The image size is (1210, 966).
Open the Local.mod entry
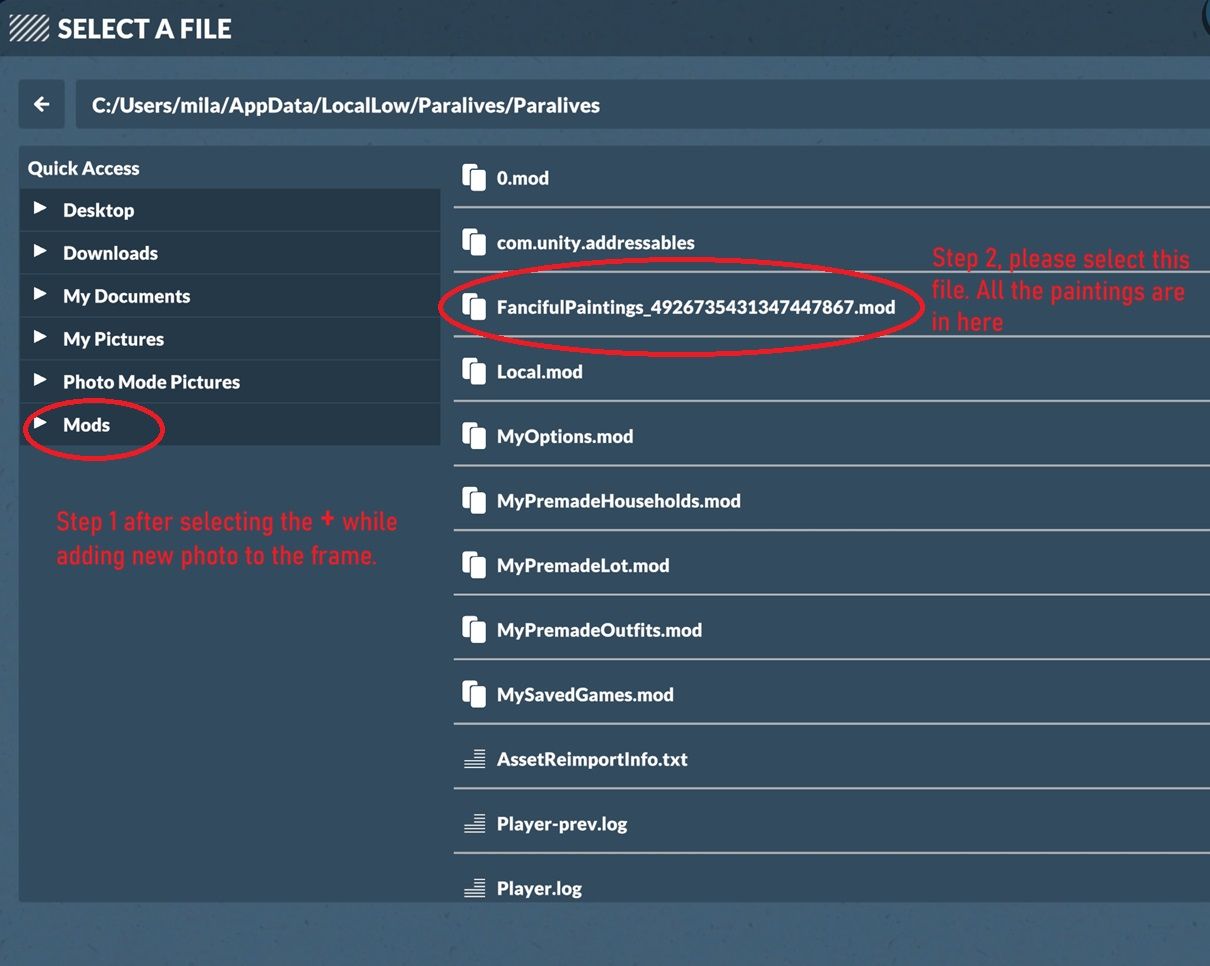click(540, 371)
